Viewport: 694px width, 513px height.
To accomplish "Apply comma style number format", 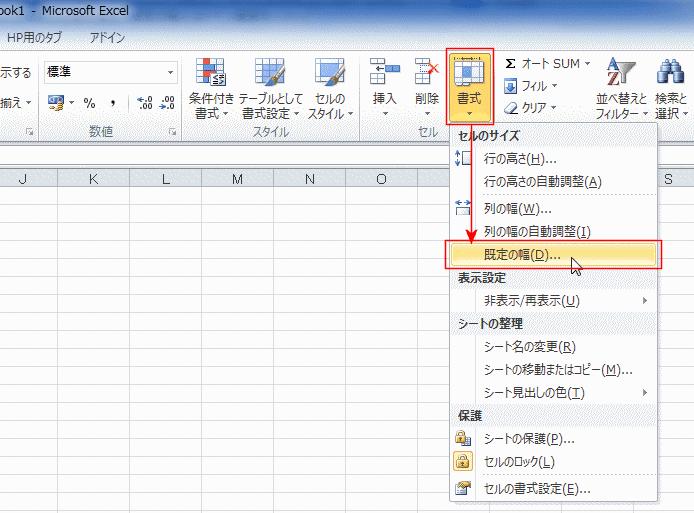I will [x=113, y=104].
